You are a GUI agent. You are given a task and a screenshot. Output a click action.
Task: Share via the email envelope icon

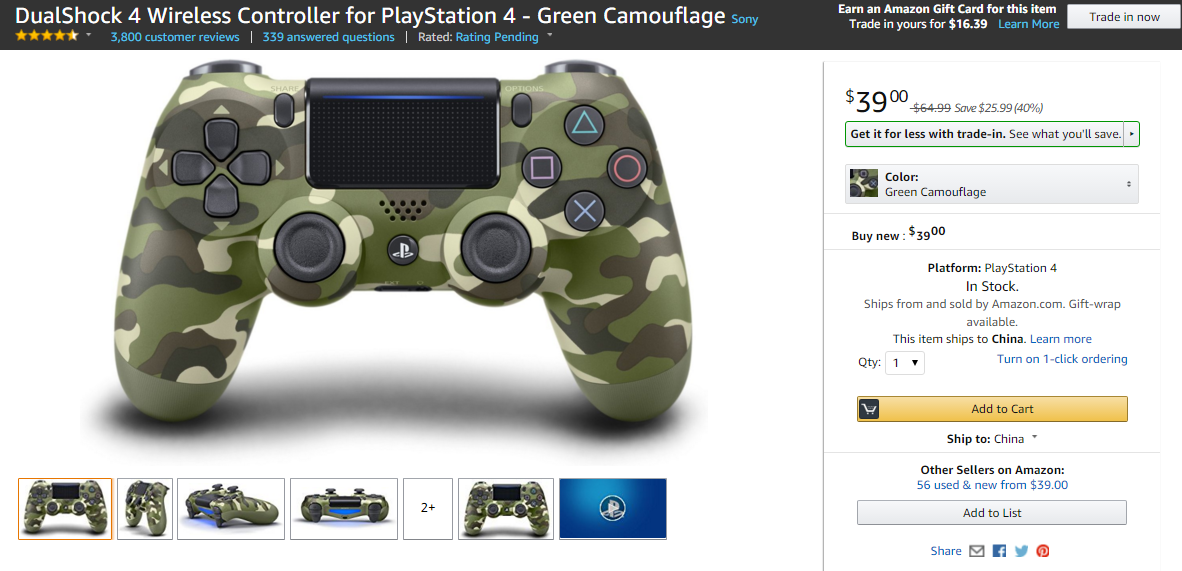pyautogui.click(x=977, y=551)
